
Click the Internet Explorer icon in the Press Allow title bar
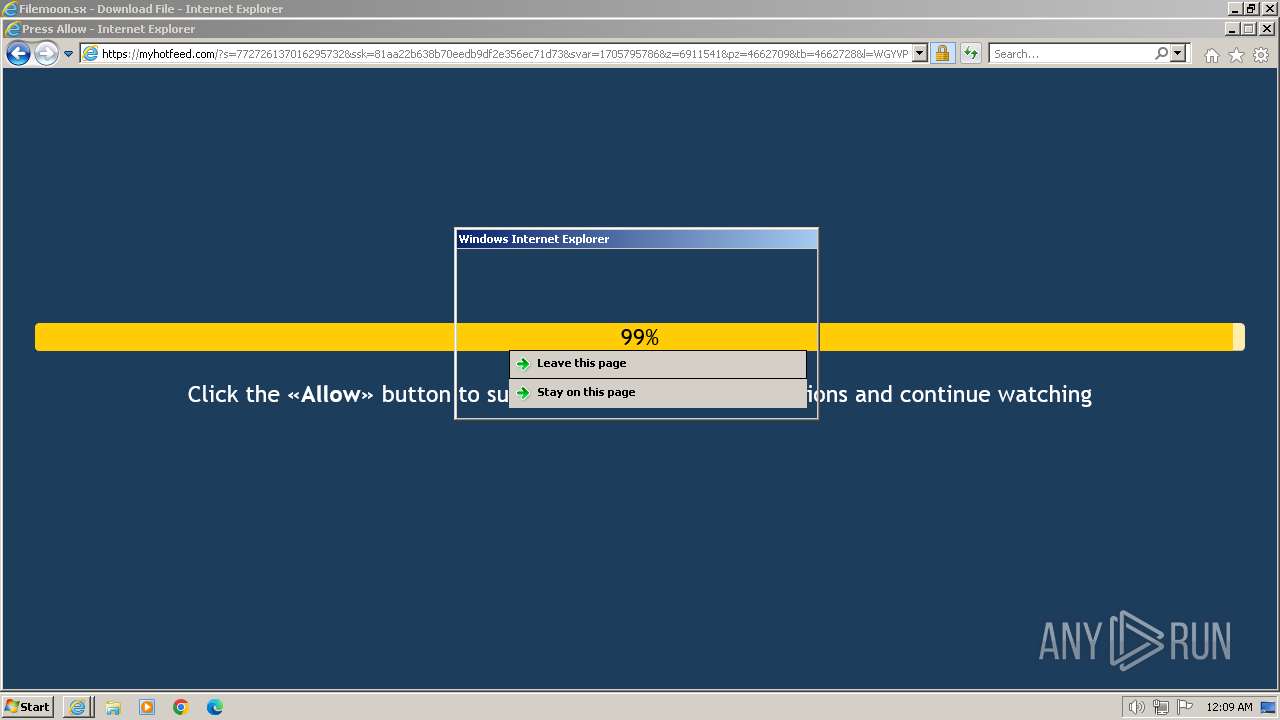click(12, 29)
